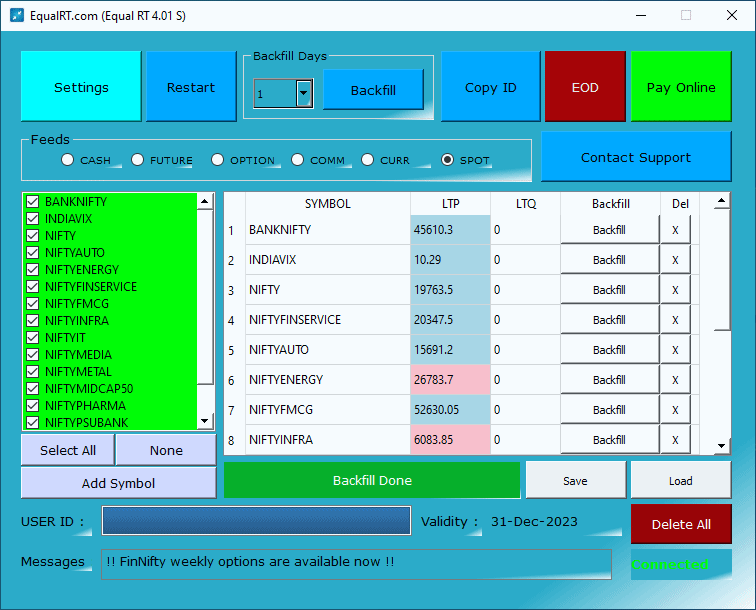This screenshot has height=610, width=756.
Task: Click the Messages text box
Action: click(356, 564)
